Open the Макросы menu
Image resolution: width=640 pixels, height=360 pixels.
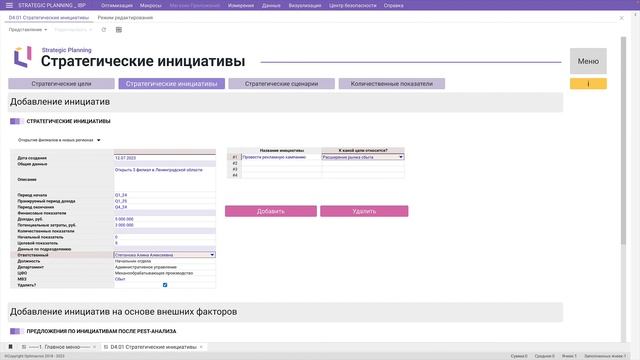151,5
